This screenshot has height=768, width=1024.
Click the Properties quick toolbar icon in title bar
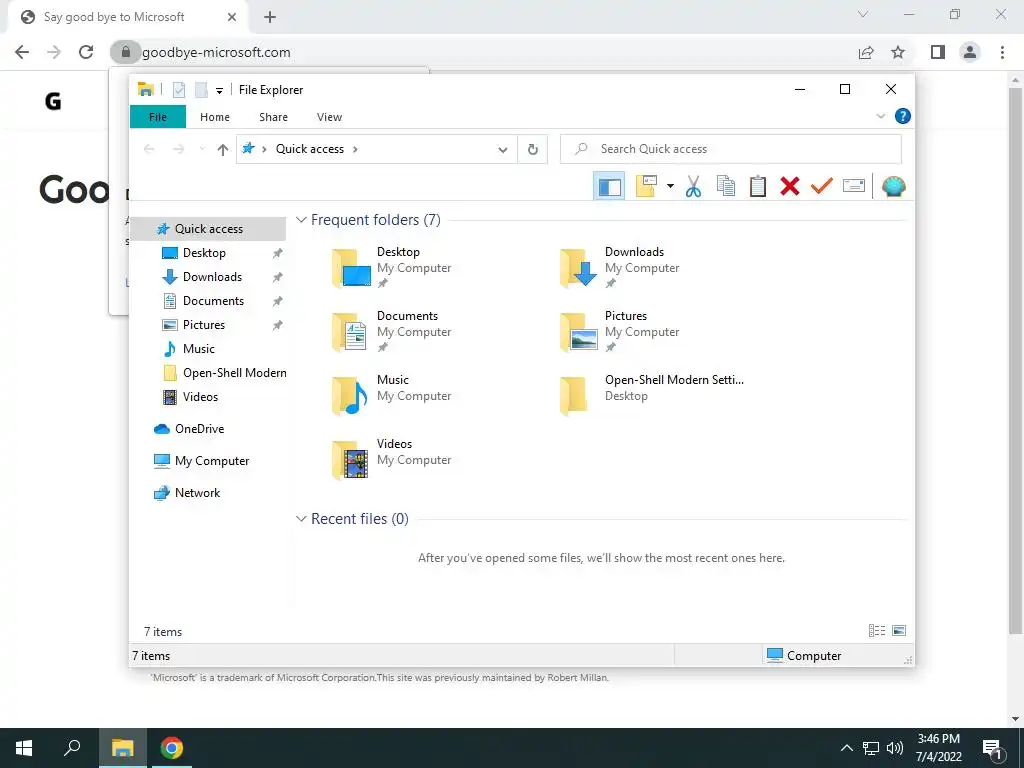pos(179,90)
